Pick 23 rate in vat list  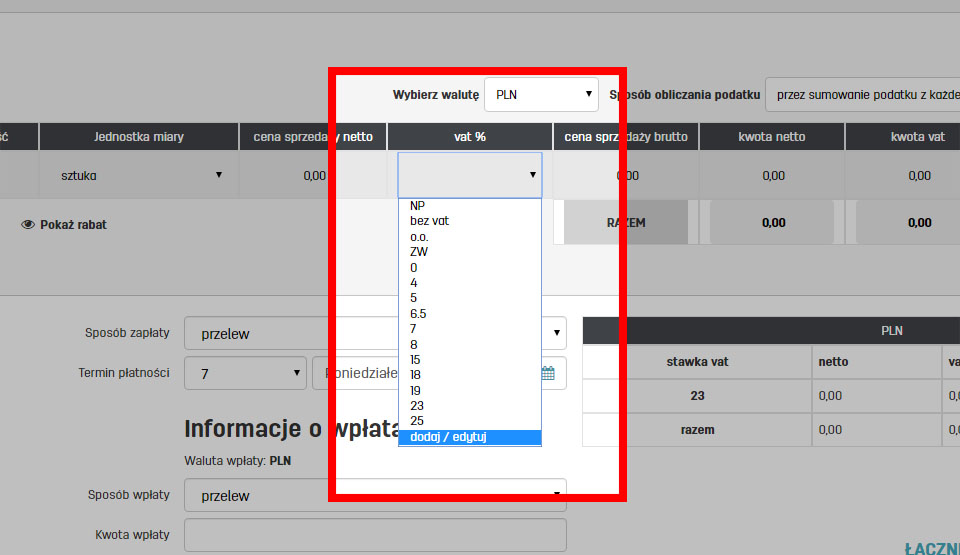click(470, 406)
